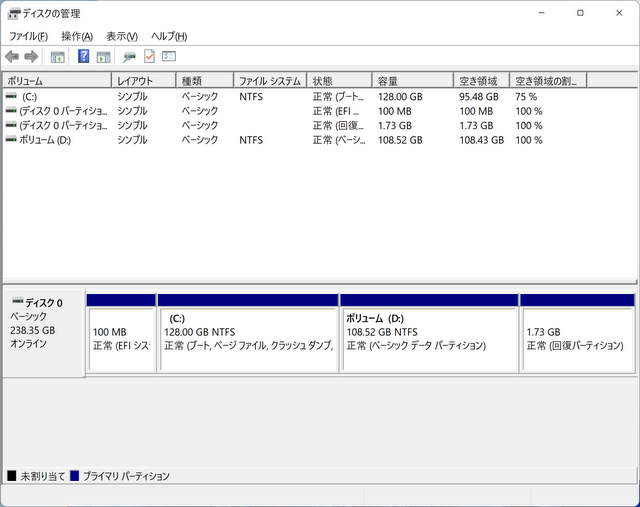Image resolution: width=640 pixels, height=507 pixels.
Task: Click the Forward arrow toolbar icon
Action: point(31,57)
